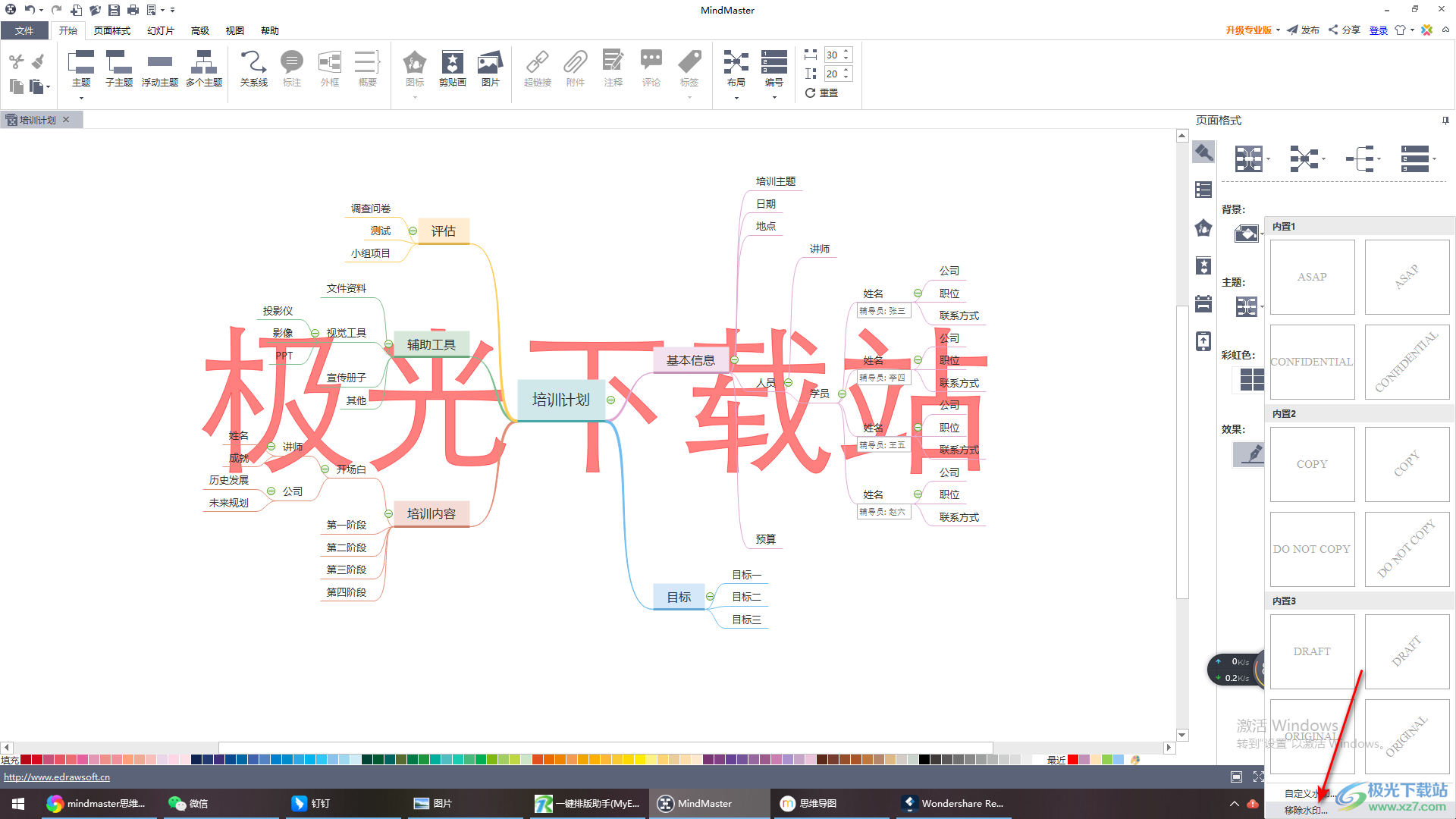Viewport: 1456px width, 819px height.
Task: Choose 移除水印 remove watermark option
Action: pos(1306,810)
